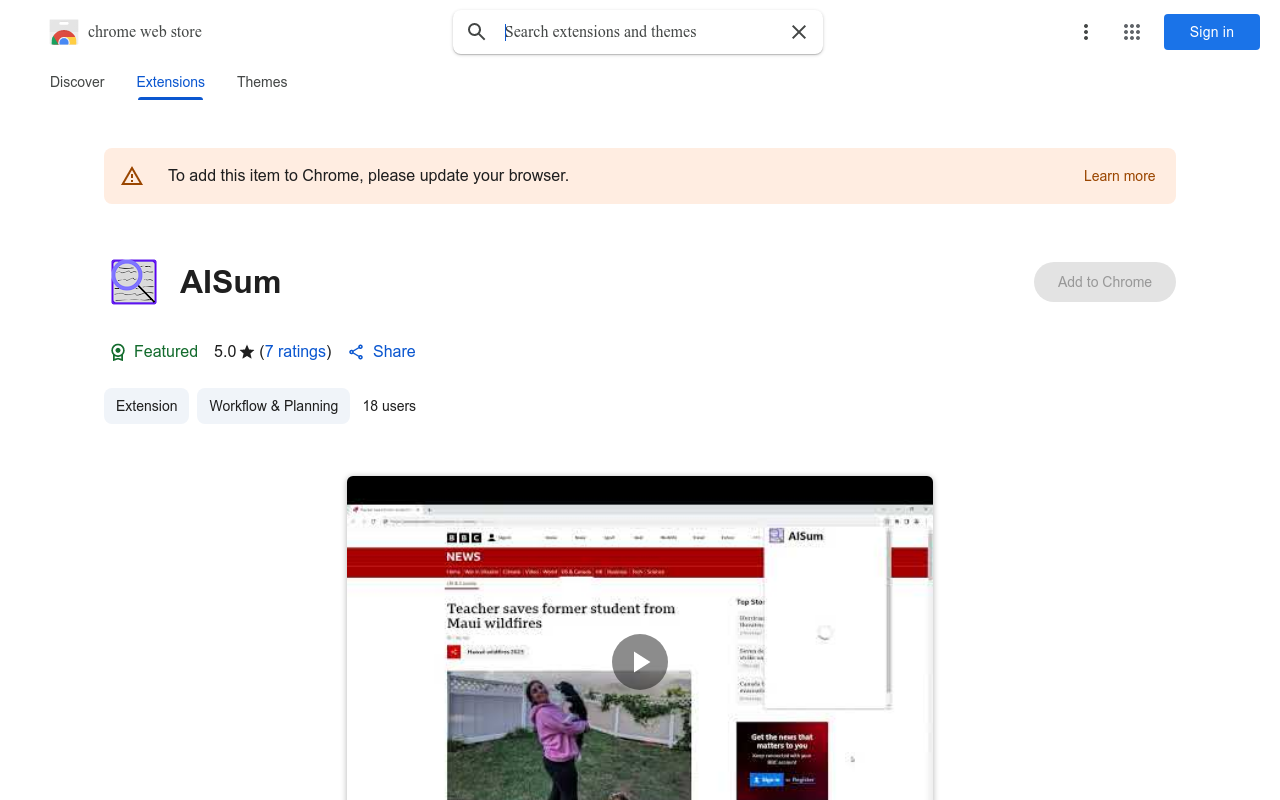Click the share icon next to Share
1280x800 pixels.
pos(356,352)
